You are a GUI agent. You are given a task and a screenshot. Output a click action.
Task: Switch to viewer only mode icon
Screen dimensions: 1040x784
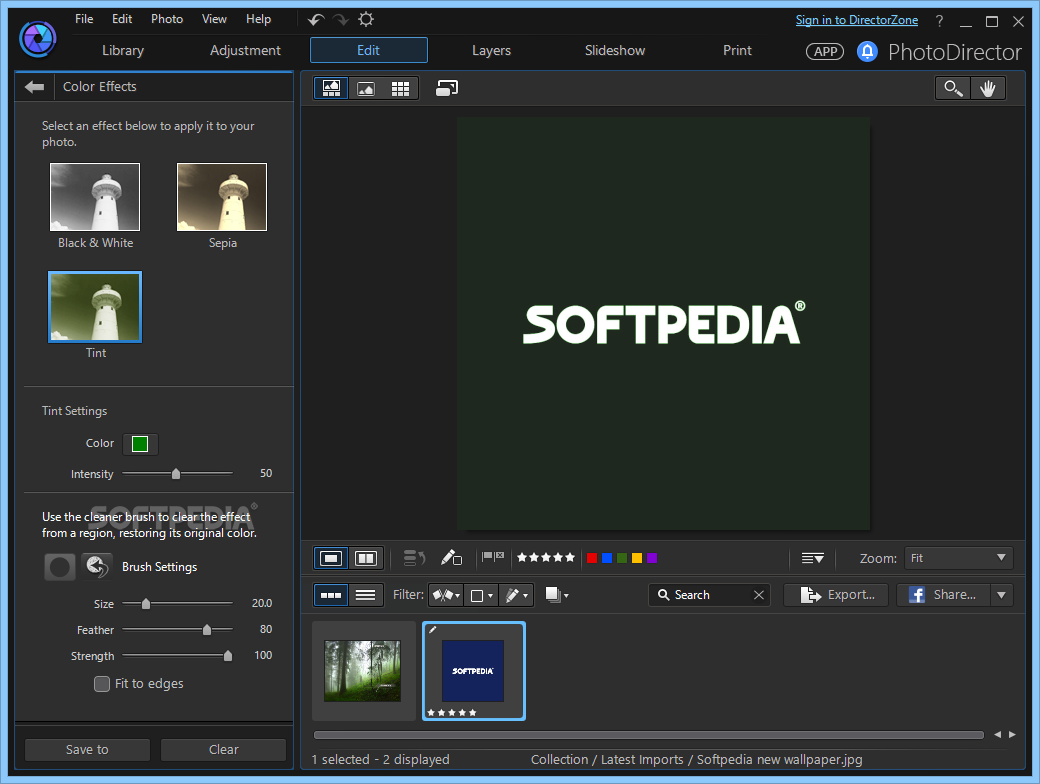coord(365,88)
